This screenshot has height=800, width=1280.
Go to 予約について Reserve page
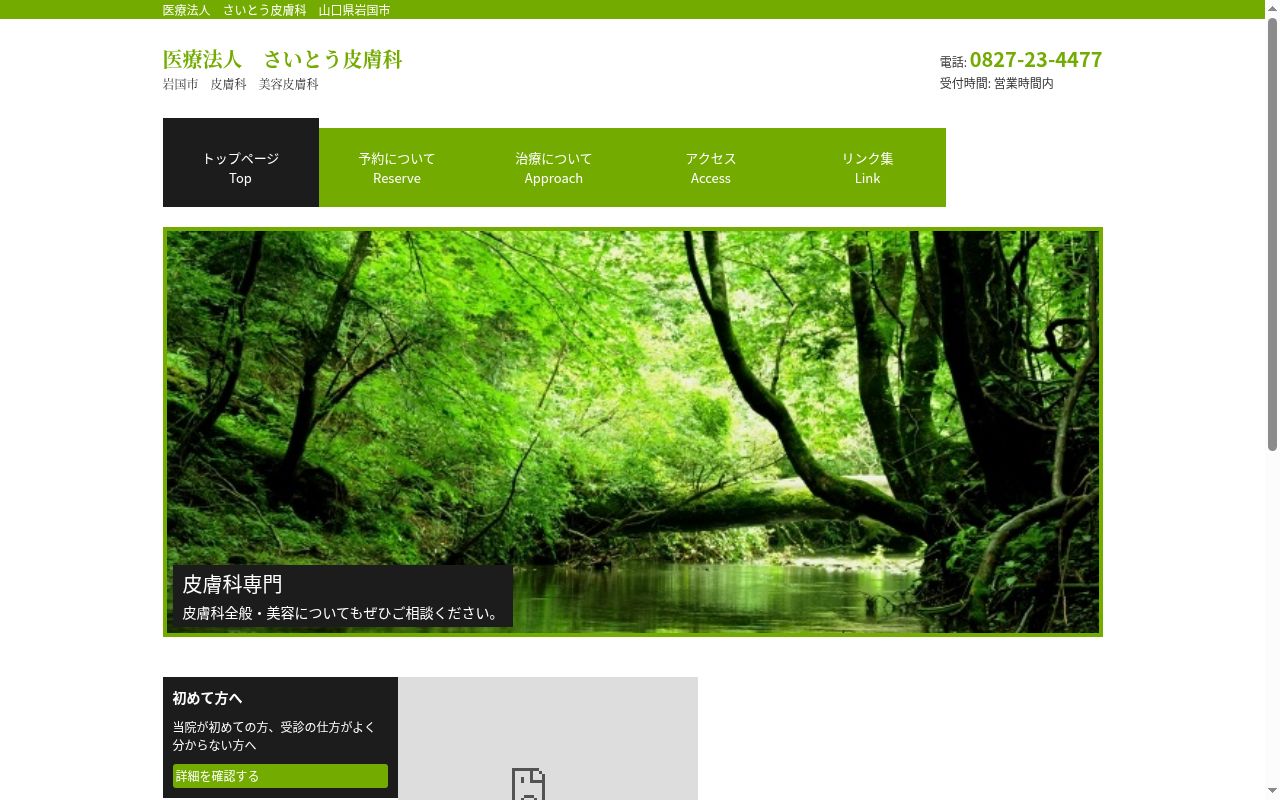click(397, 168)
